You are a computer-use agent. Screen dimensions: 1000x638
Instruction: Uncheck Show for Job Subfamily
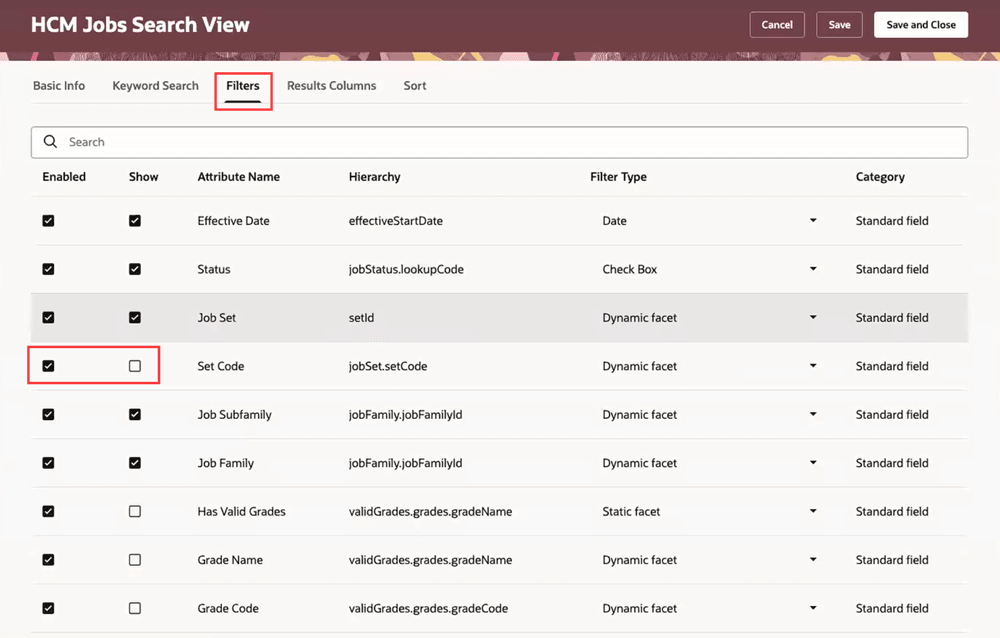135,415
